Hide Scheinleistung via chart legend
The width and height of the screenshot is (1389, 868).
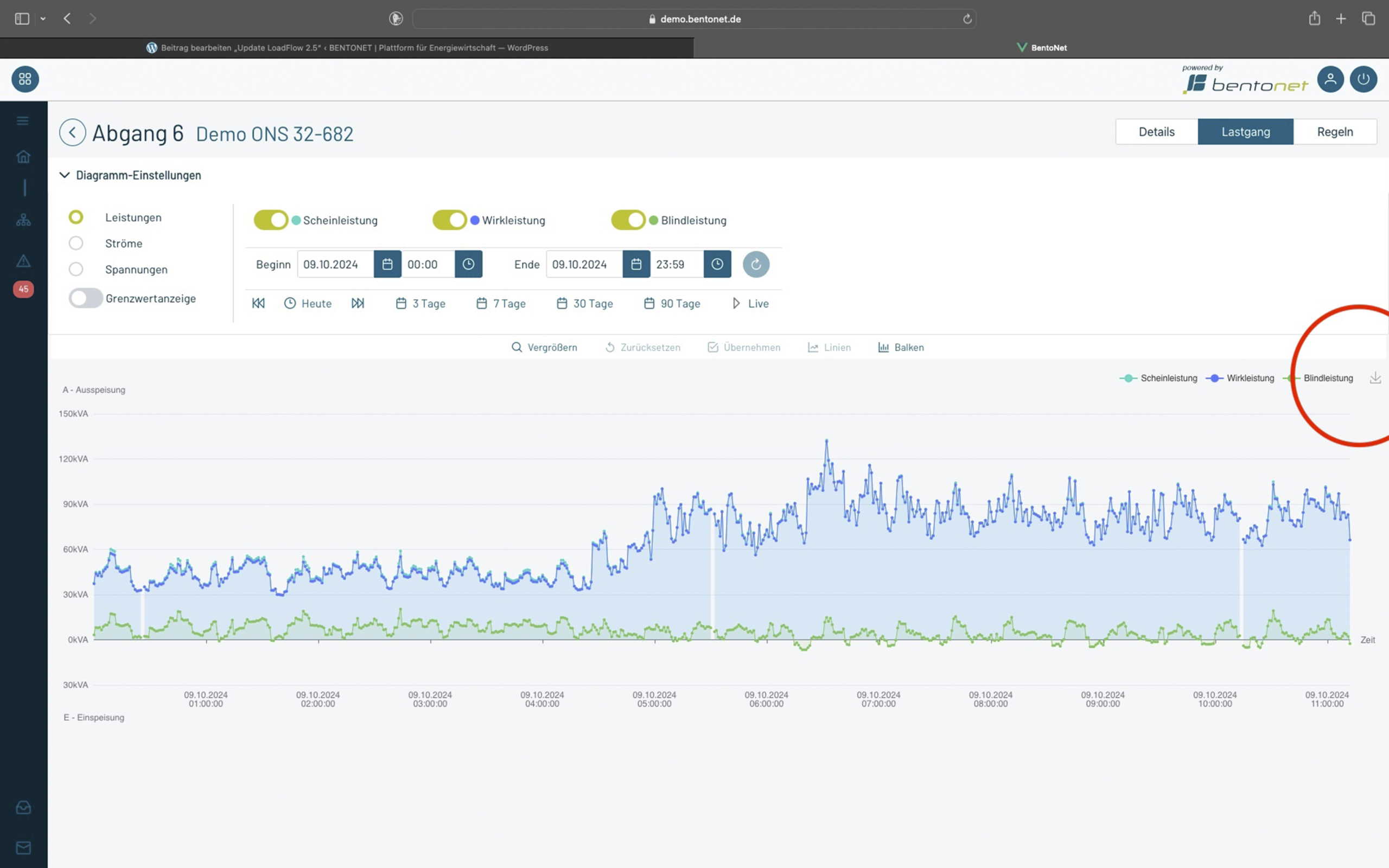[x=1158, y=378]
